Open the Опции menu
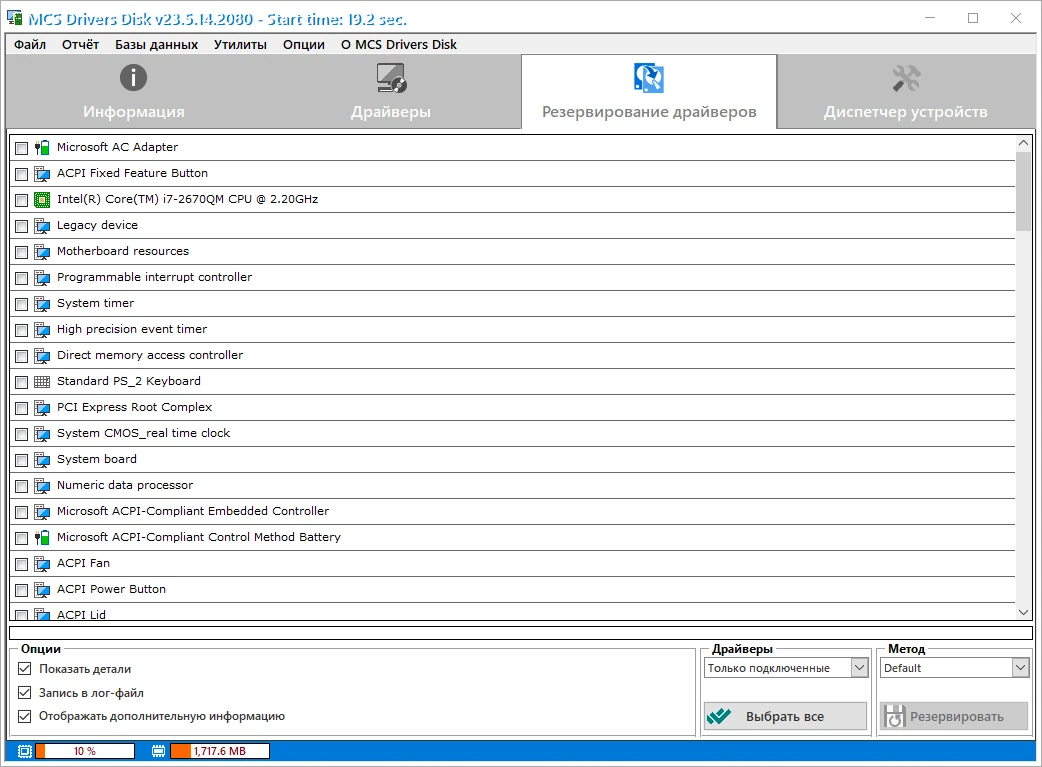Image resolution: width=1042 pixels, height=767 pixels. coord(304,45)
